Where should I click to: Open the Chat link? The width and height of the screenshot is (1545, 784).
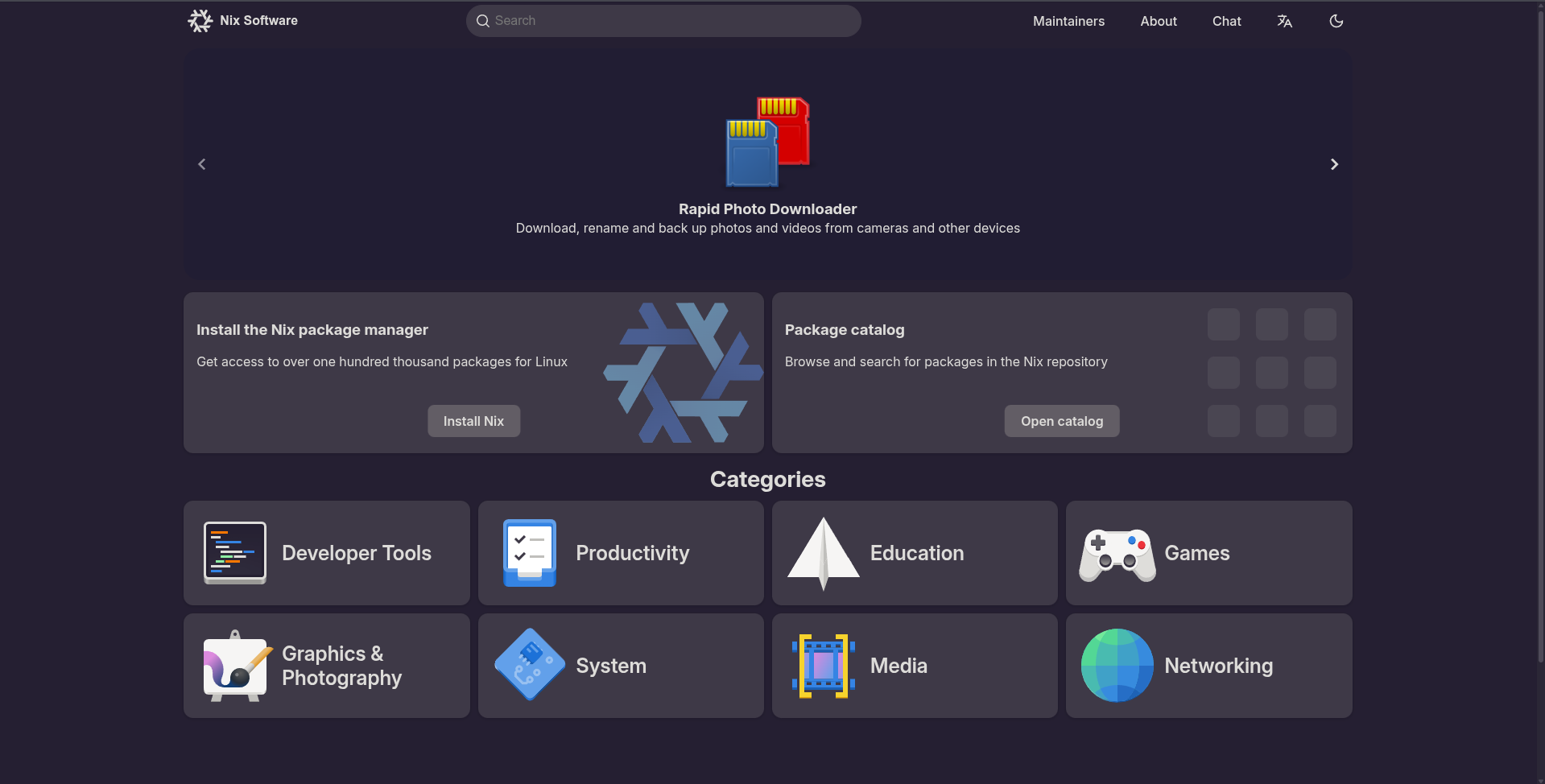pyautogui.click(x=1226, y=21)
